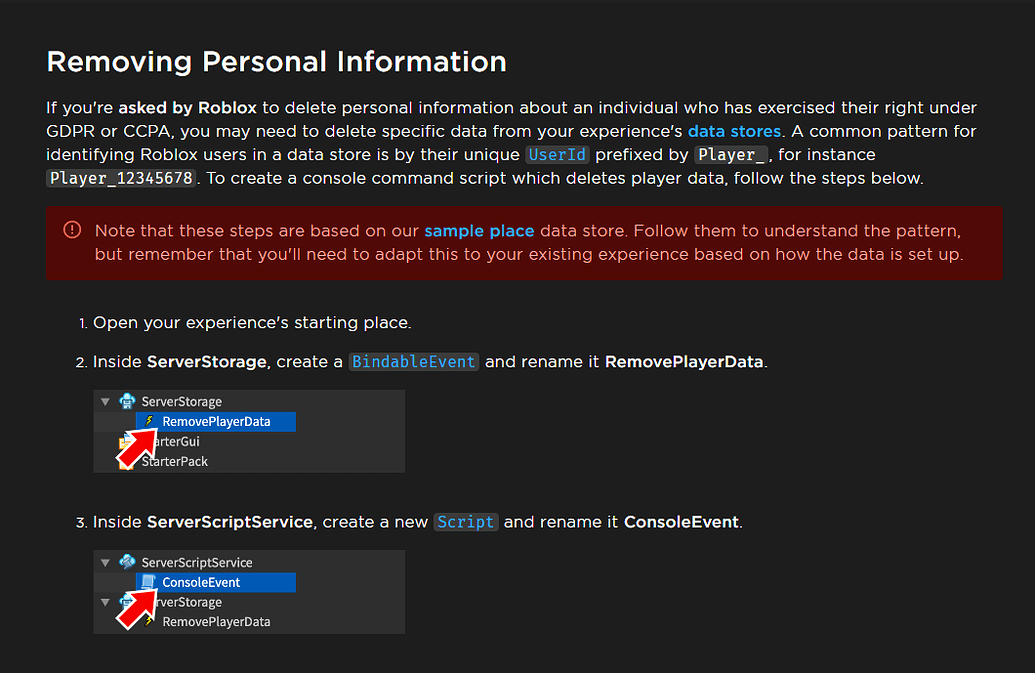
Task: Collapse the lower ServerStorage node's disclosure triangle
Action: coord(105,602)
